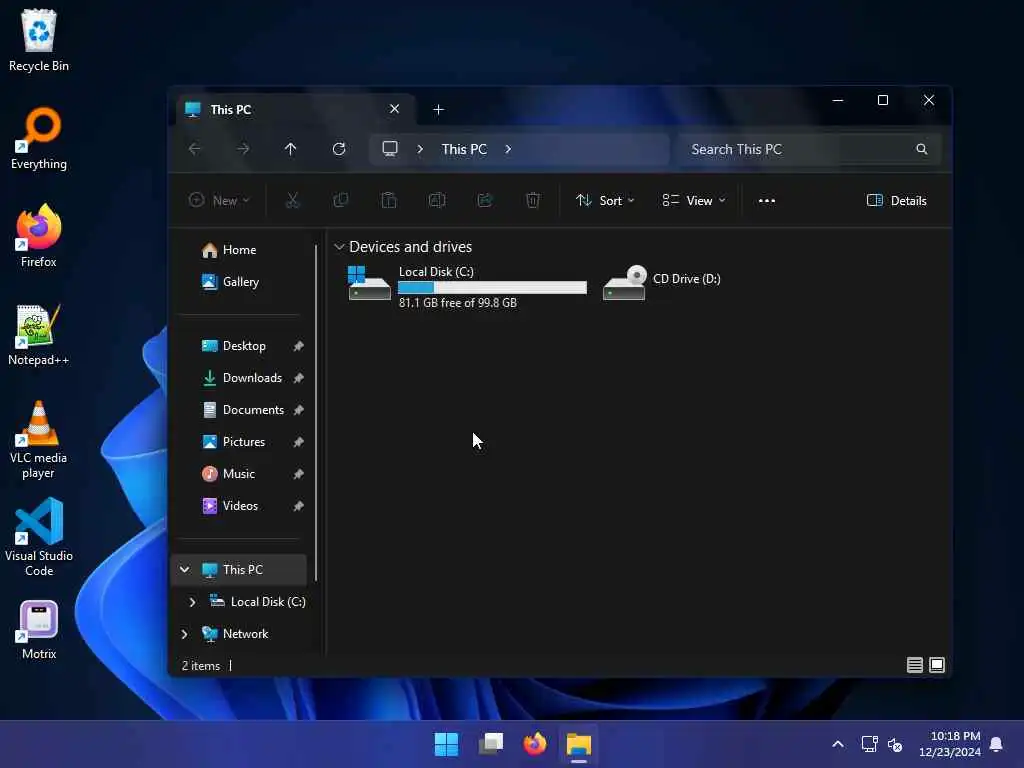The width and height of the screenshot is (1024, 768).
Task: Unpin Desktop using its pin icon
Action: pos(298,346)
